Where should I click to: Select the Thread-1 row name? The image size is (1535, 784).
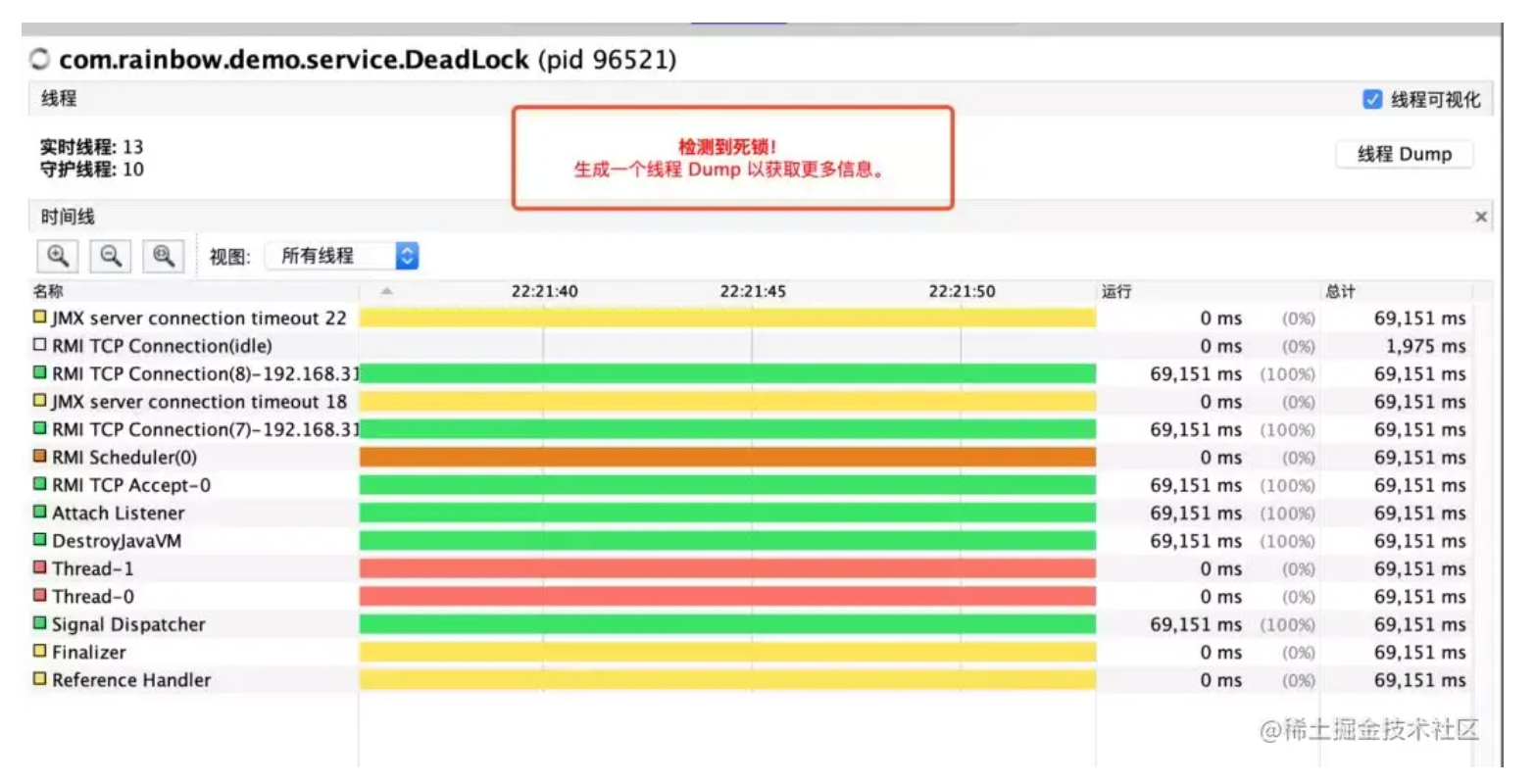(93, 568)
